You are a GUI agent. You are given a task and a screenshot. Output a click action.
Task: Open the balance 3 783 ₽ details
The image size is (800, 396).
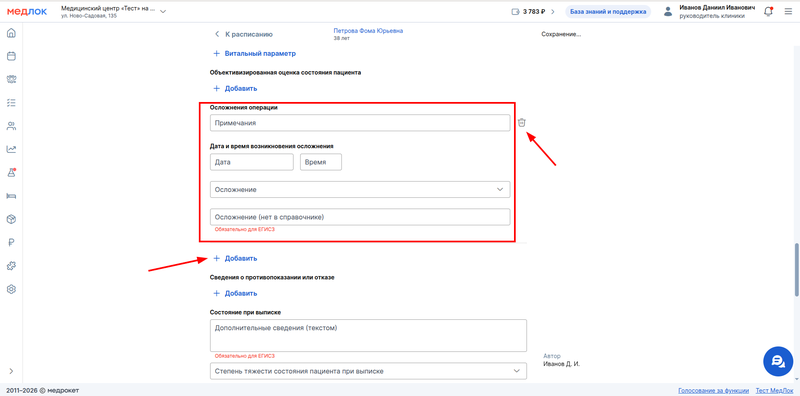(534, 12)
